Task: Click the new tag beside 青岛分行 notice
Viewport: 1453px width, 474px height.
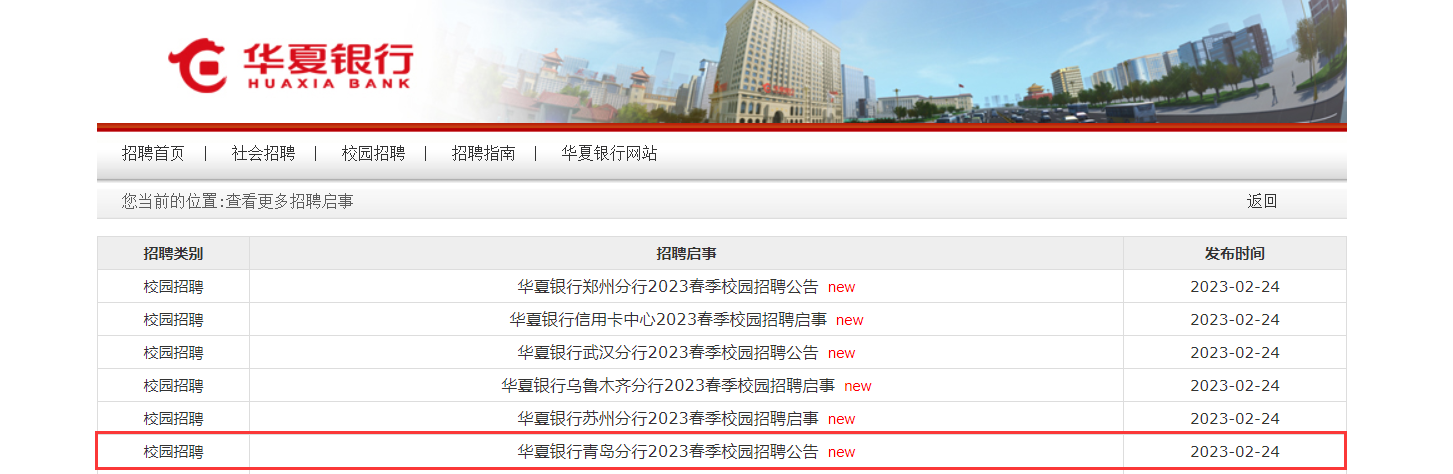Action: 841,453
